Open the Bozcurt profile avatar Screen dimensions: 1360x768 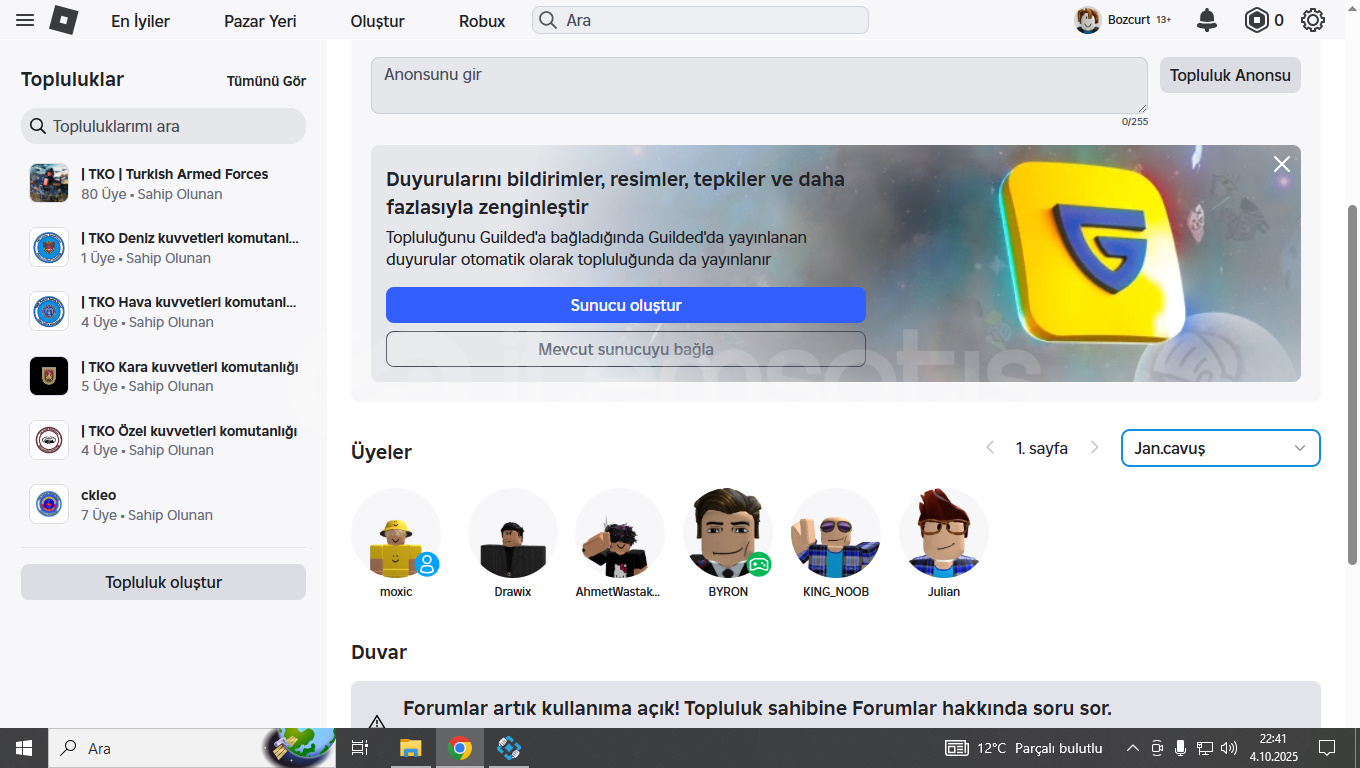click(1087, 20)
